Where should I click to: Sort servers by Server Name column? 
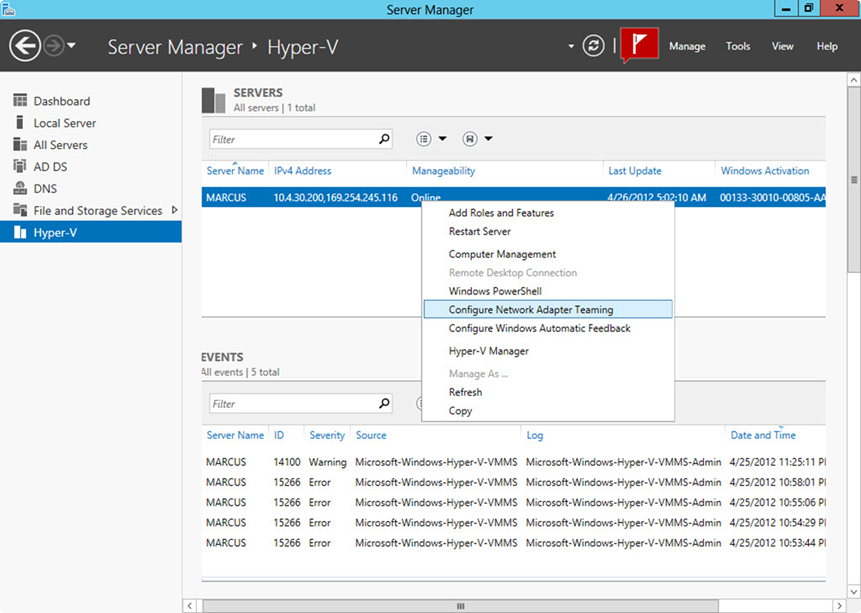[235, 171]
